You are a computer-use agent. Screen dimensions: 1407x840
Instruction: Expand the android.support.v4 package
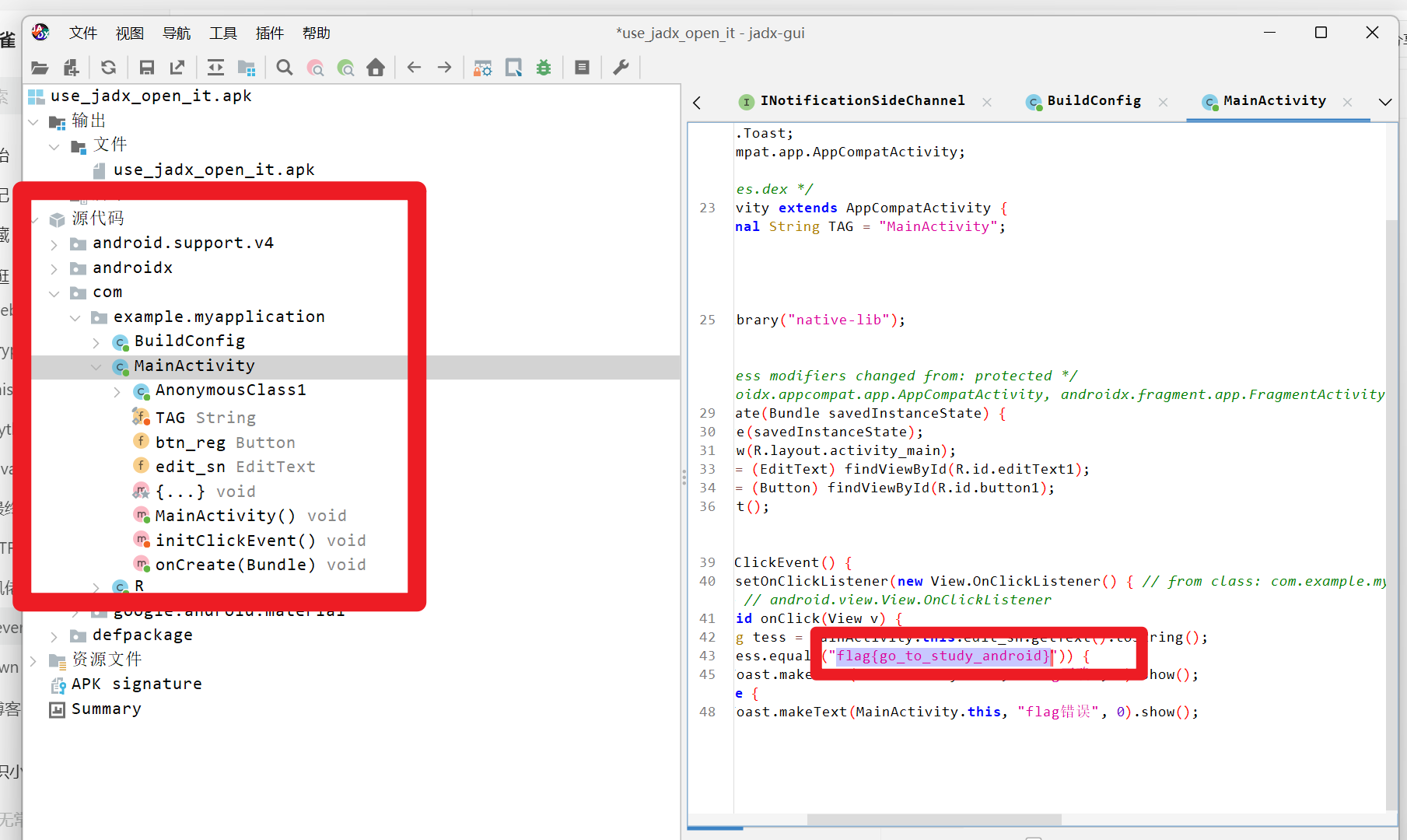point(54,244)
